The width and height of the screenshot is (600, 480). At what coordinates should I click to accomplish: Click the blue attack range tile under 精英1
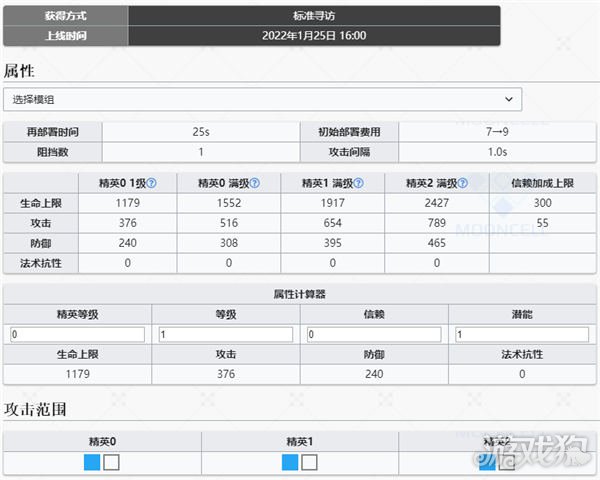(290, 462)
